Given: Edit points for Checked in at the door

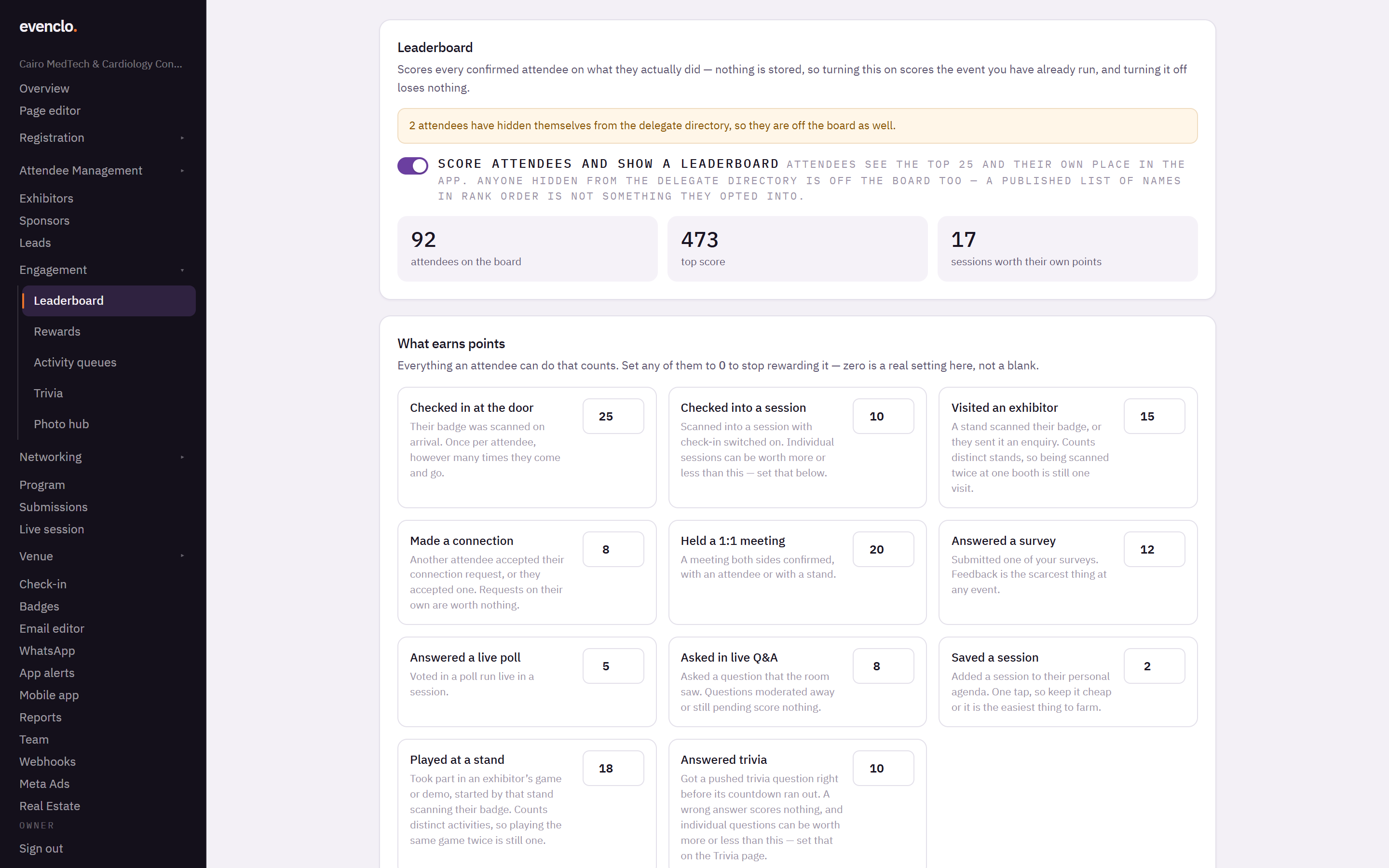Looking at the screenshot, I should click(x=613, y=416).
